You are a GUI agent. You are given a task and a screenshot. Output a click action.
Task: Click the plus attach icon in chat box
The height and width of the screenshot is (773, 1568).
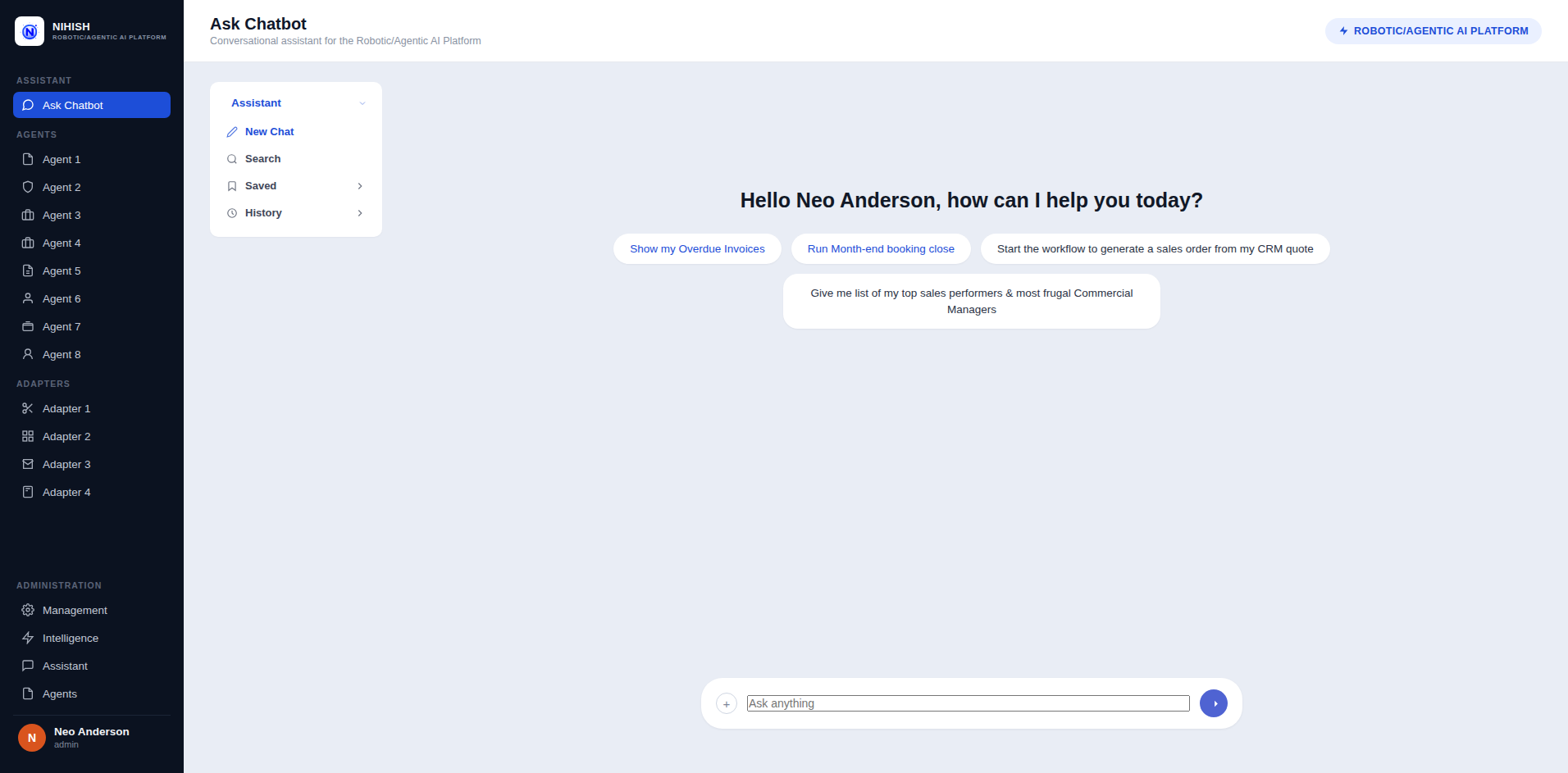coord(727,703)
